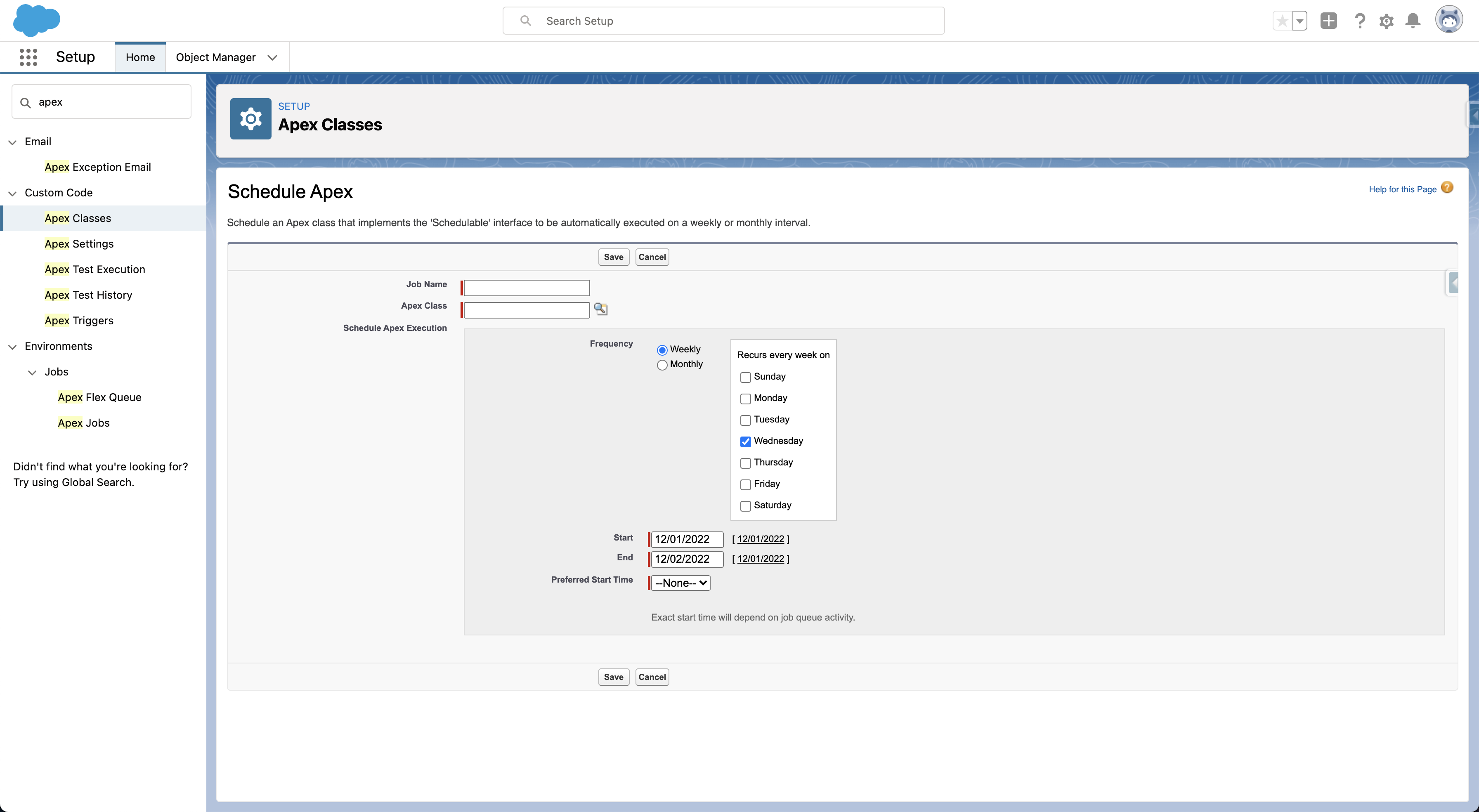The height and width of the screenshot is (812, 1479).
Task: Open Apex Classes in sidebar
Action: pos(78,218)
